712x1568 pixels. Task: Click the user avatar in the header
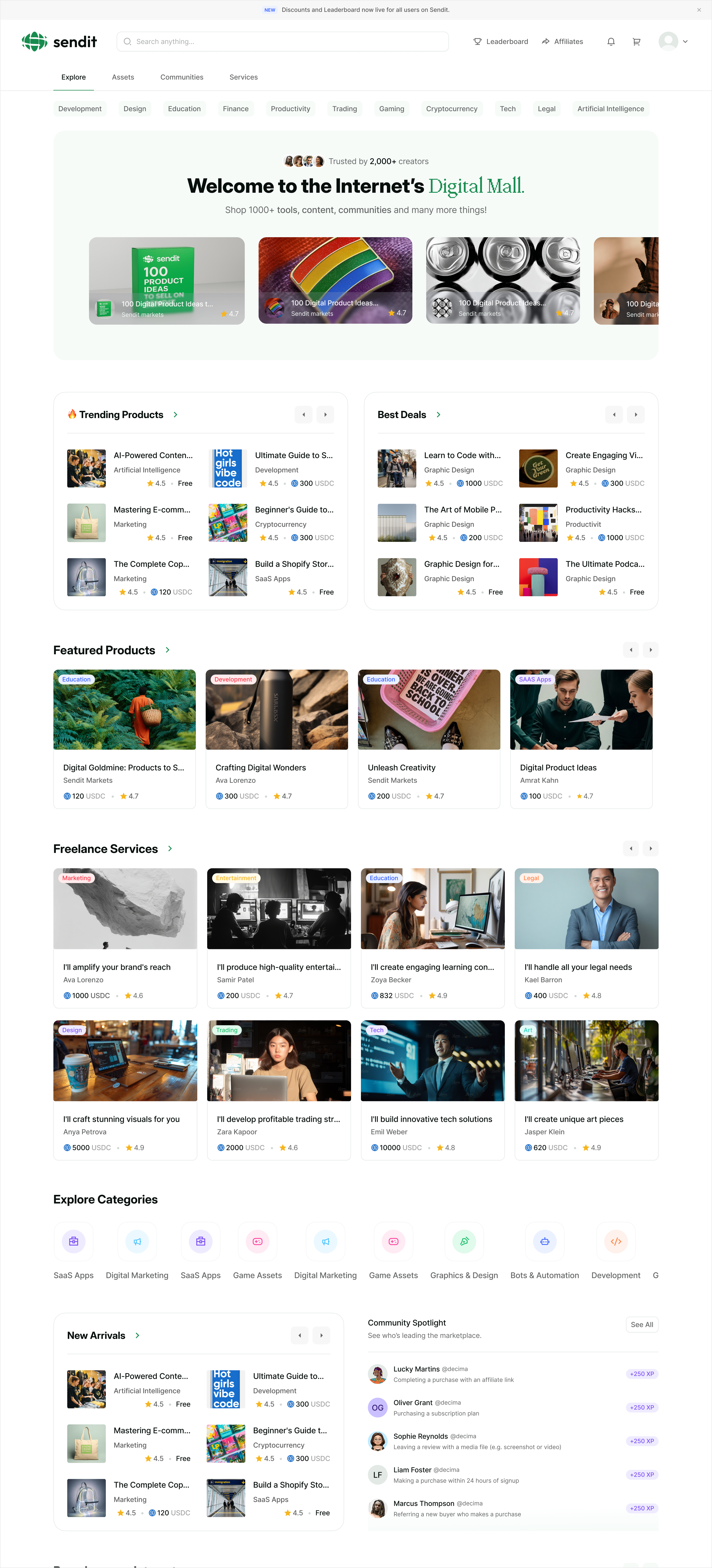click(668, 42)
